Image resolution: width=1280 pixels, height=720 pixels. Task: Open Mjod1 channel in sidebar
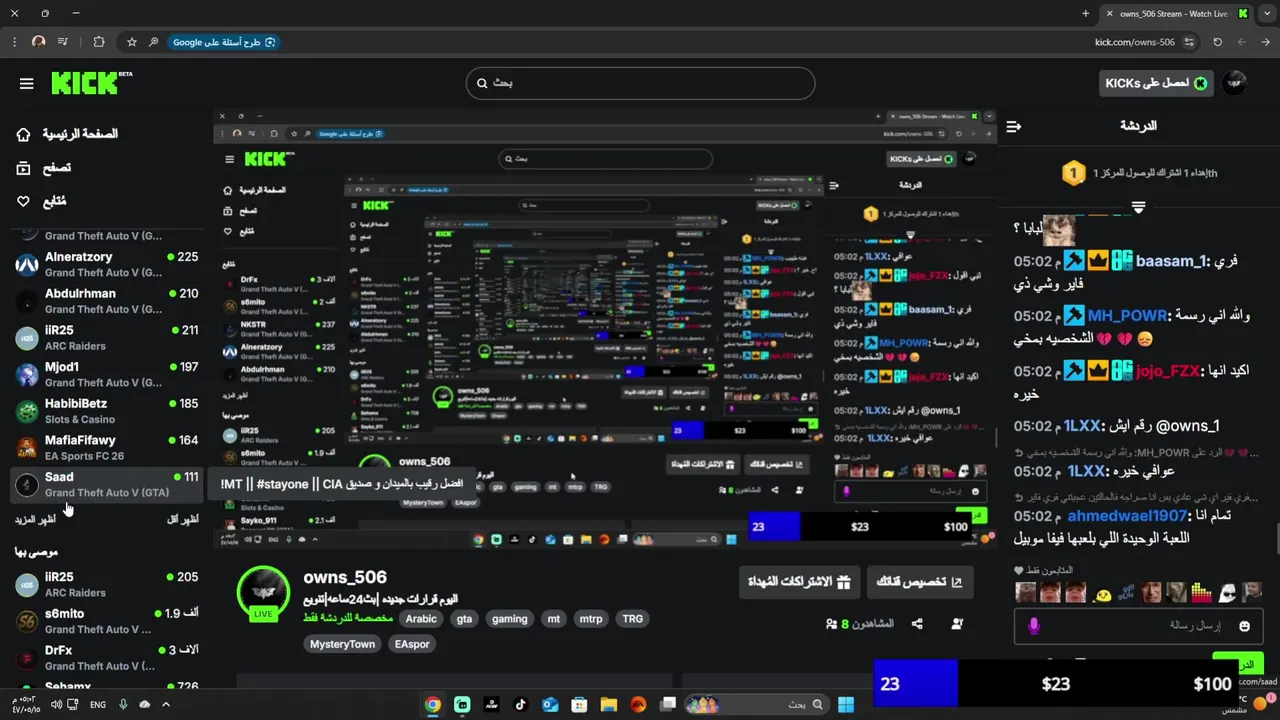pos(107,374)
